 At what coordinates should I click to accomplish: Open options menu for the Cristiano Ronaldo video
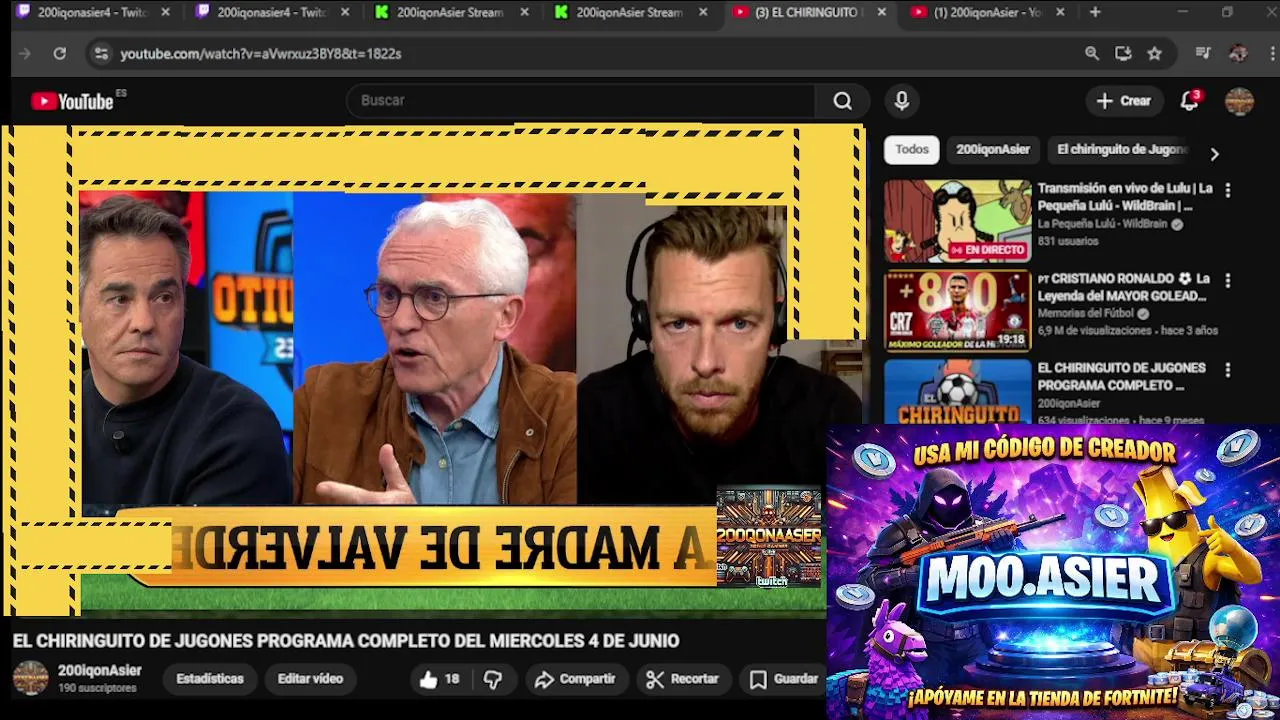tap(1228, 280)
